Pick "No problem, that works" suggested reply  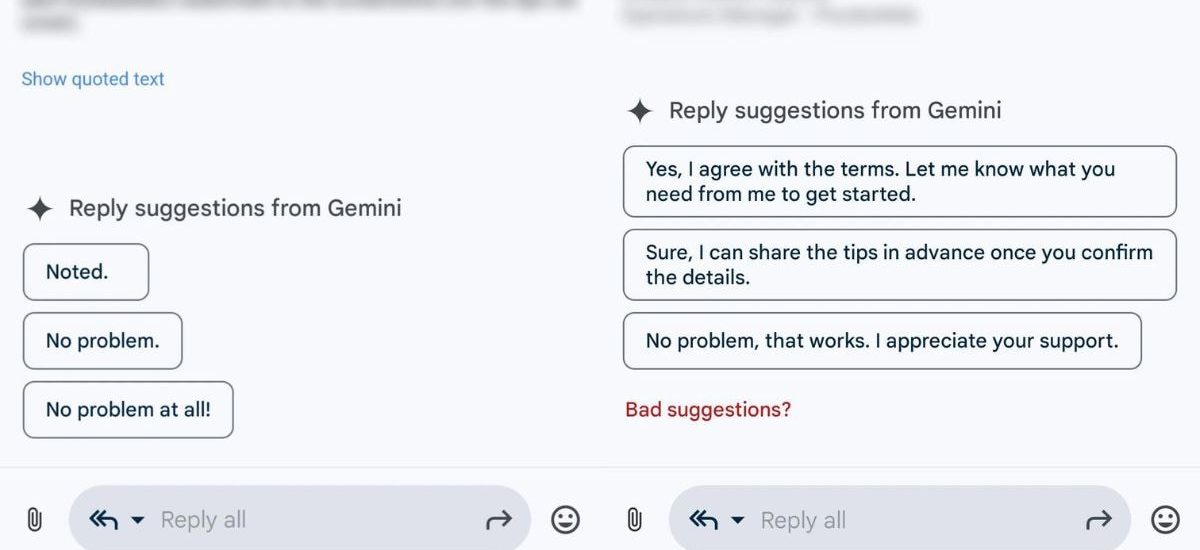point(881,341)
